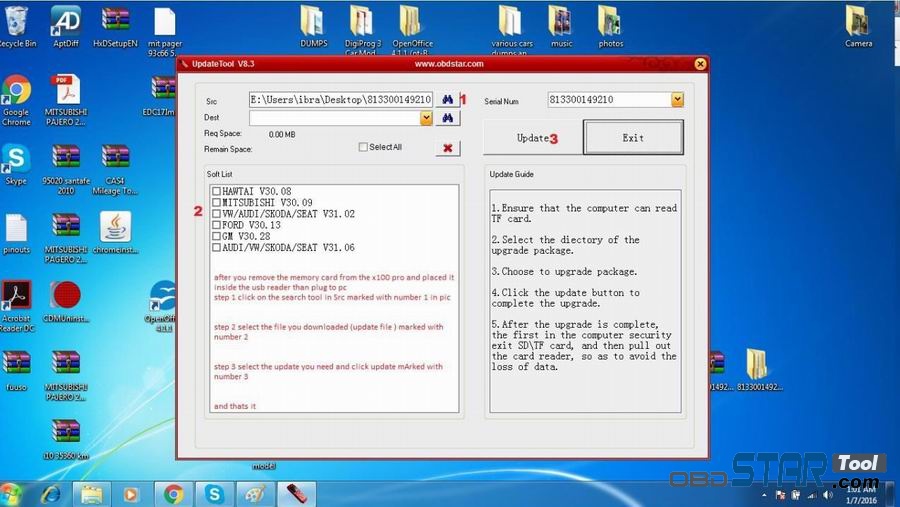Switch to Chrome in the taskbar
The height and width of the screenshot is (507, 900).
click(173, 493)
